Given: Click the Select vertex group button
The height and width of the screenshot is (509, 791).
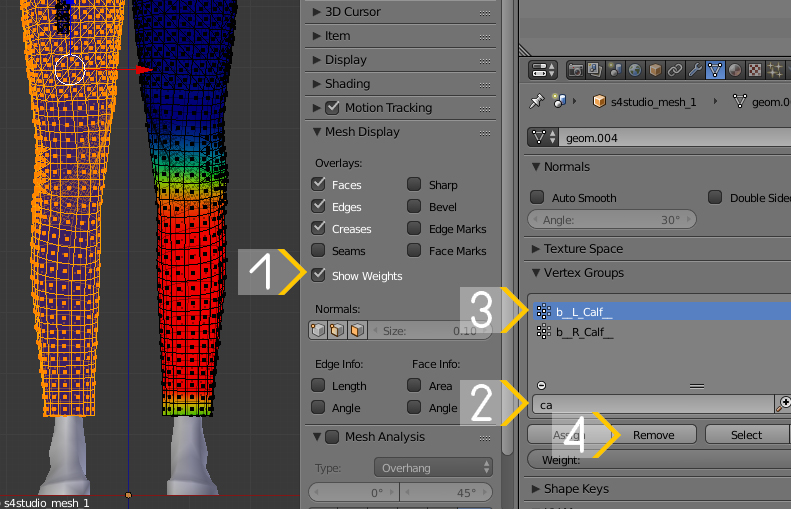Looking at the screenshot, I should 747,435.
